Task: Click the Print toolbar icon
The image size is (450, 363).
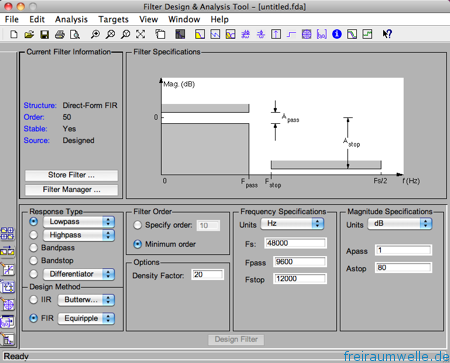Action: tap(60, 34)
